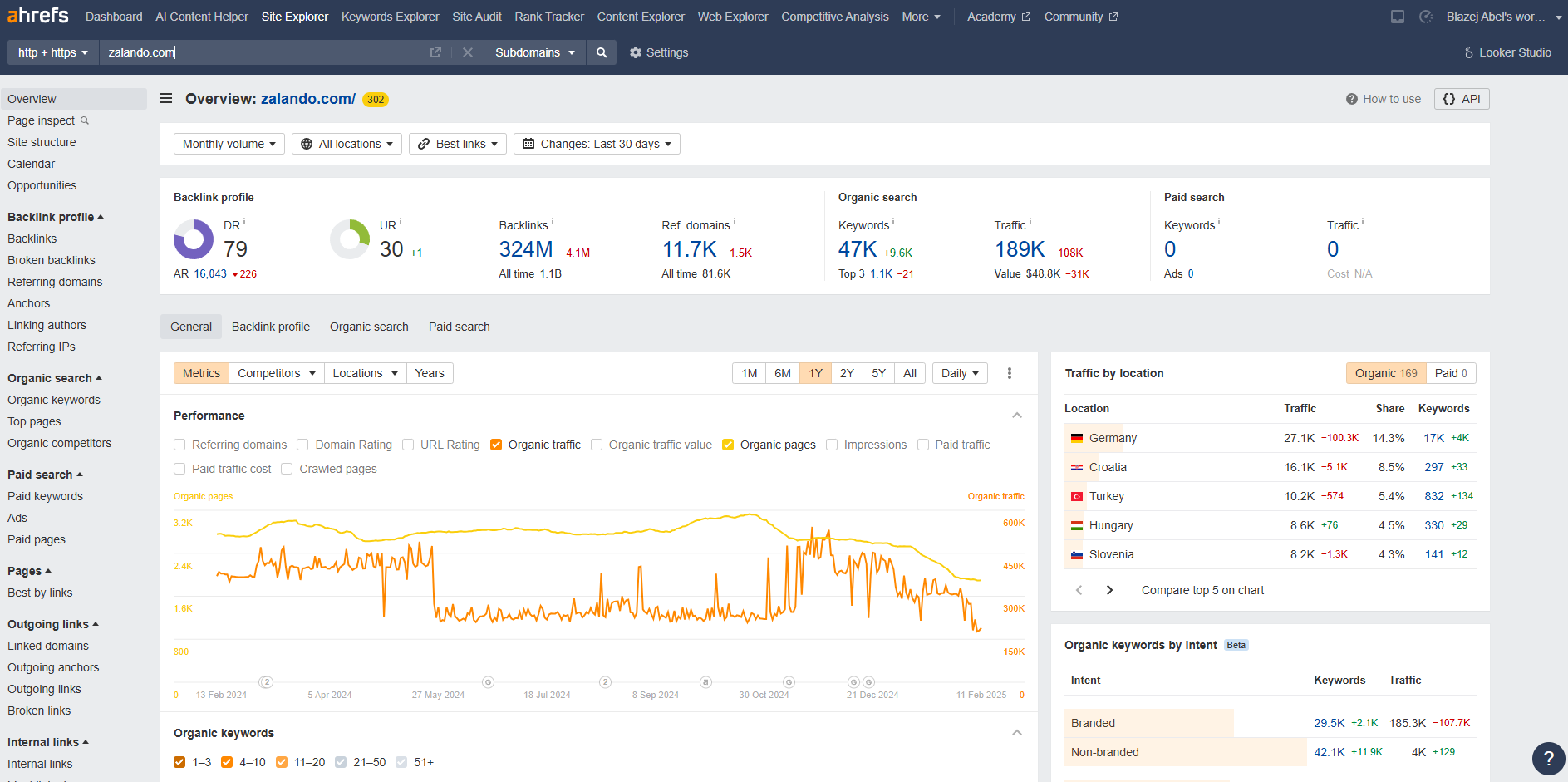Viewport: 1568px width, 782px height.
Task: Clear the URL input with X icon
Action: [468, 52]
